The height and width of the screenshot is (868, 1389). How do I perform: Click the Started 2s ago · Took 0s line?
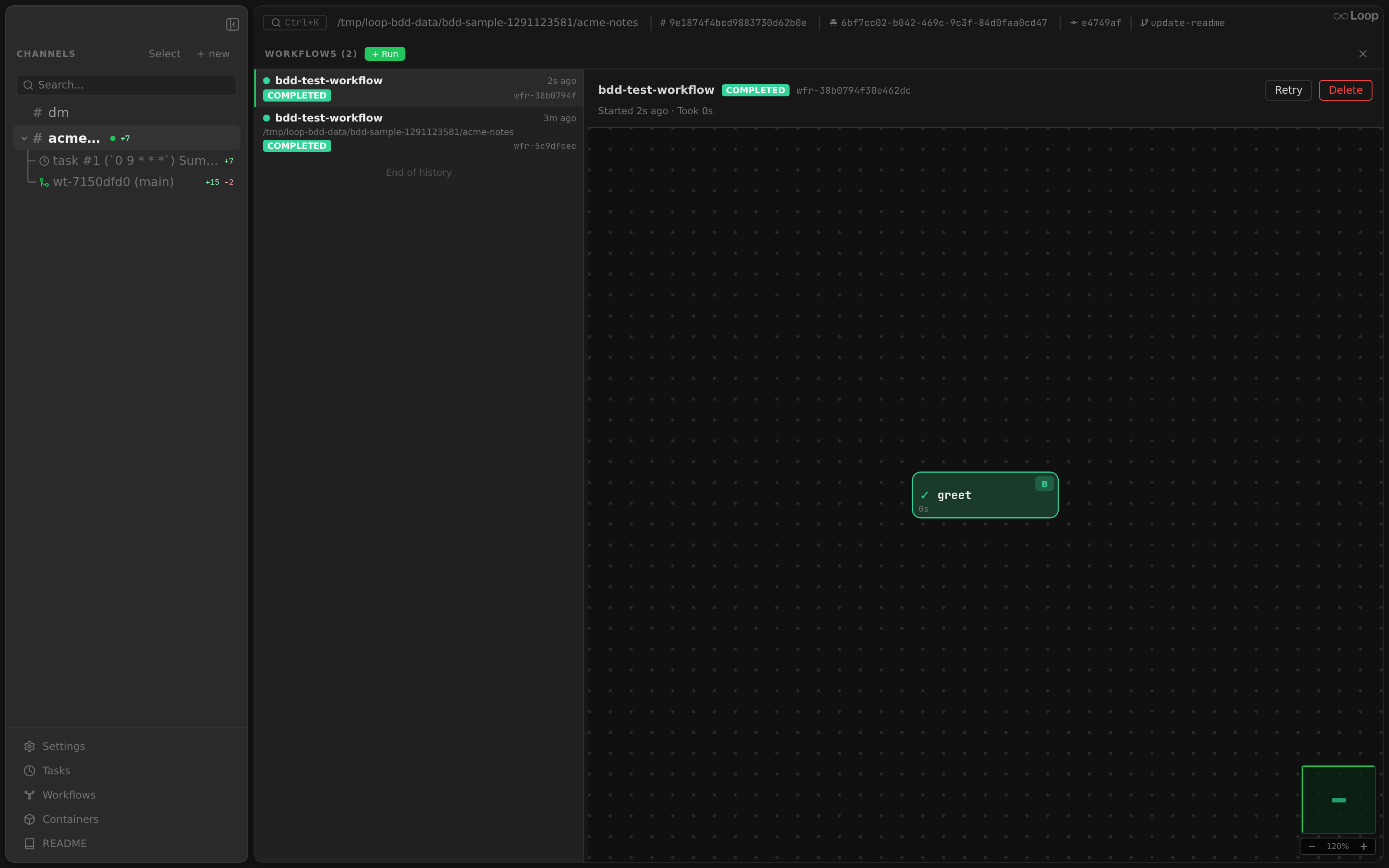click(655, 111)
